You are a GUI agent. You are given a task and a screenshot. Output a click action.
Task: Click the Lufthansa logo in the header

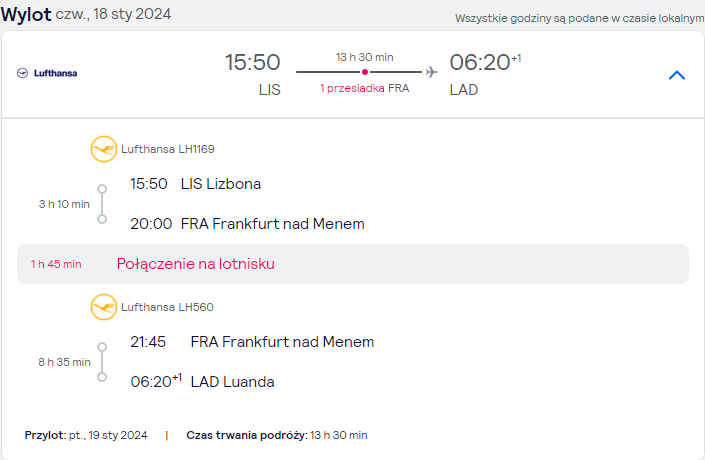click(x=47, y=73)
